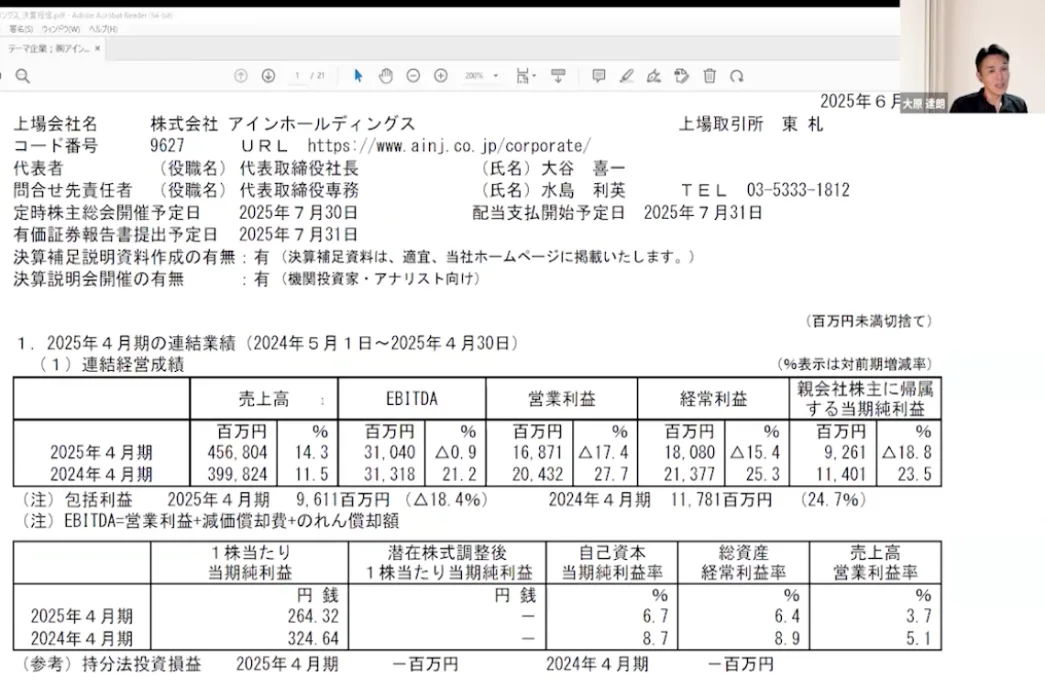Open the search magnifier tool
The width and height of the screenshot is (1045, 680).
coord(23,76)
